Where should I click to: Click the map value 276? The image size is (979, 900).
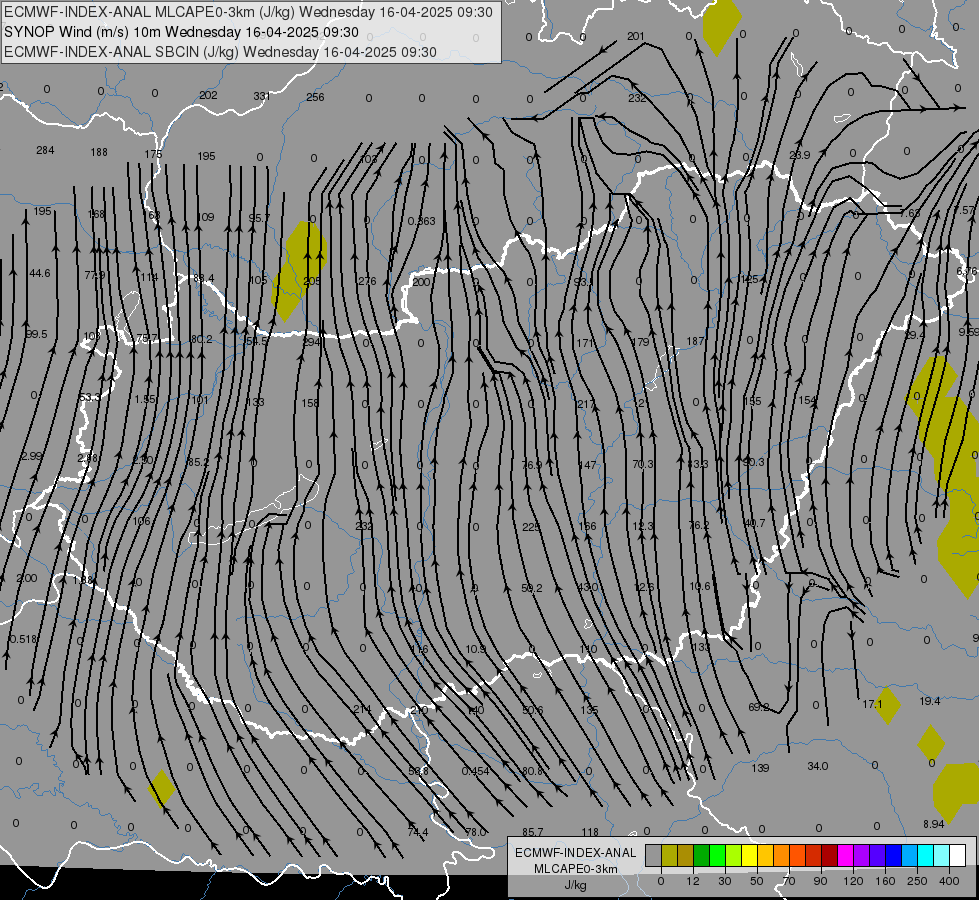[x=367, y=281]
